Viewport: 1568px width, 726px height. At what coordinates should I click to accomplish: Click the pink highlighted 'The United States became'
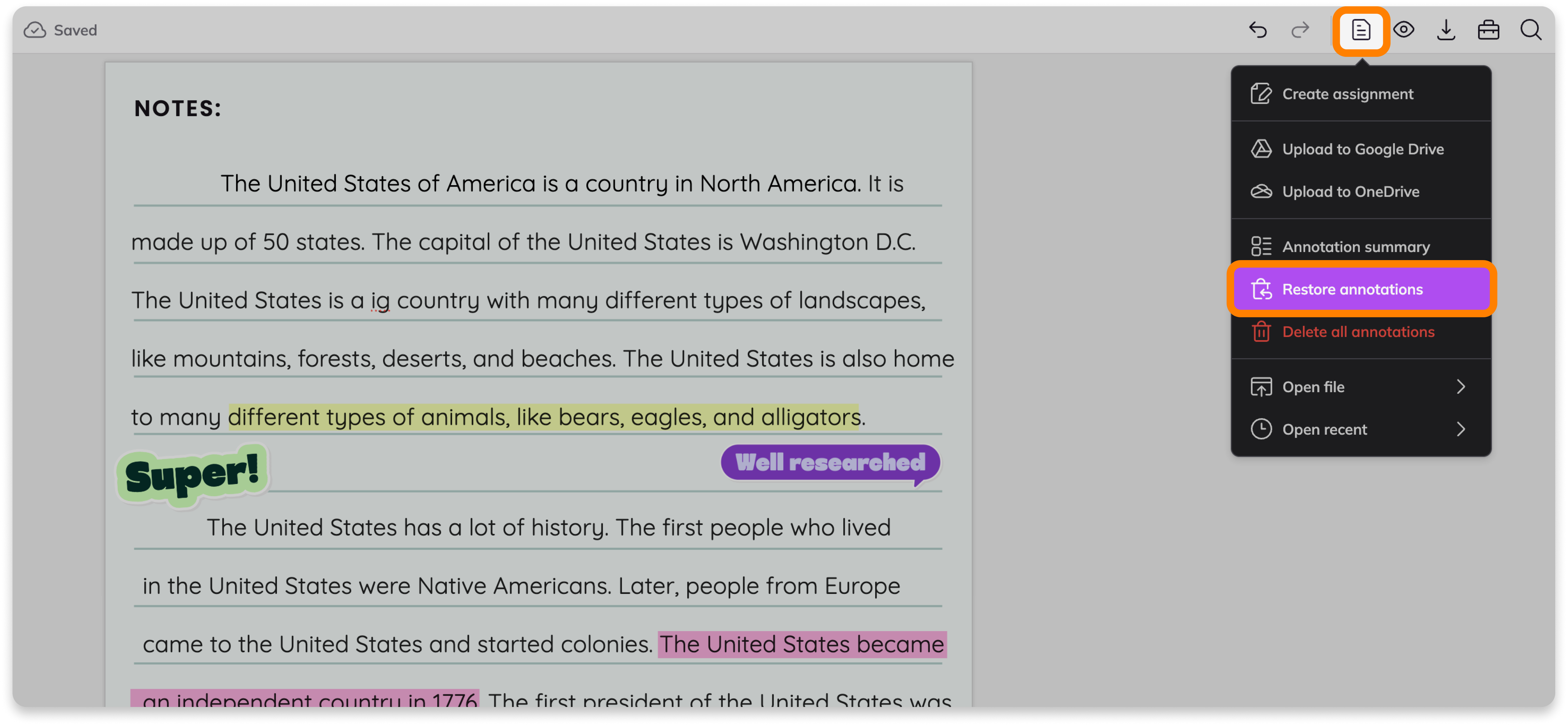pyautogui.click(x=802, y=645)
